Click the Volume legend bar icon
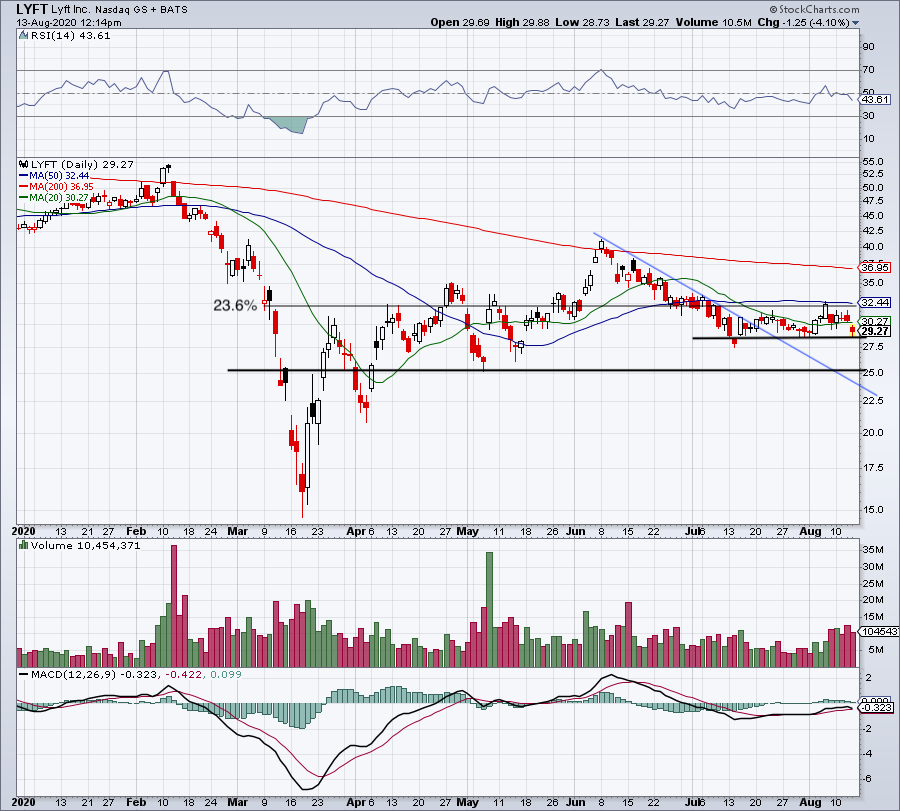This screenshot has height=811, width=900. tap(24, 545)
